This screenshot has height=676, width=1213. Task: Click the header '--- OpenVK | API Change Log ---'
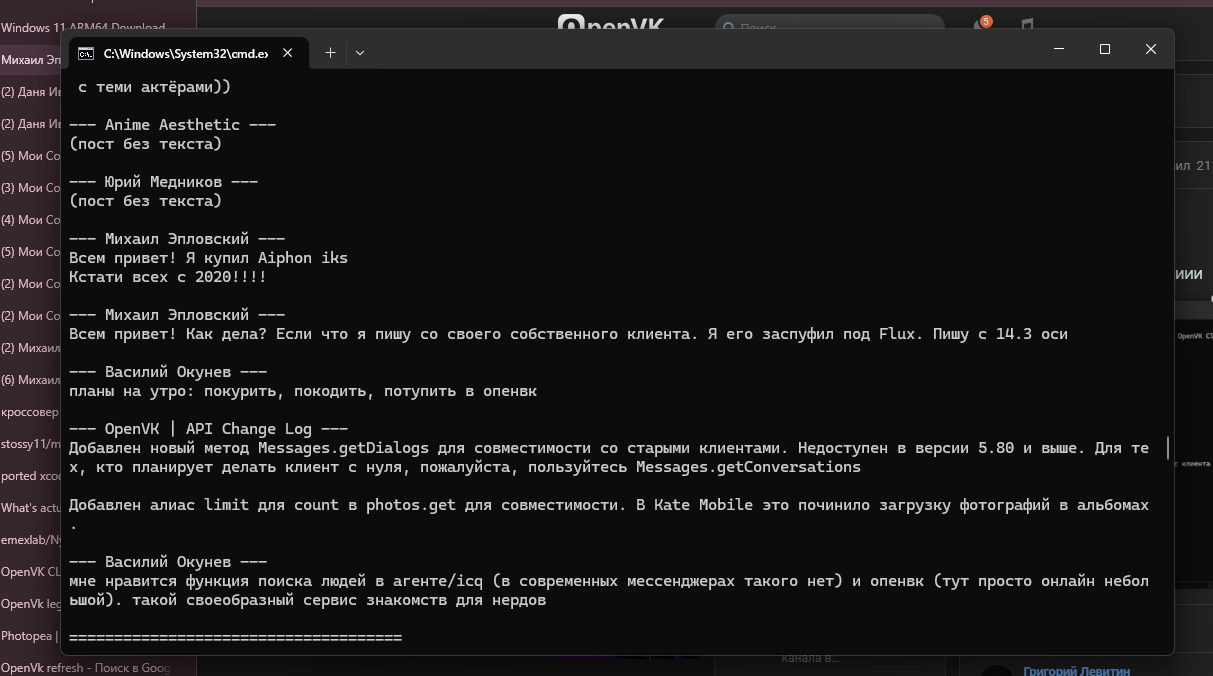pos(209,429)
